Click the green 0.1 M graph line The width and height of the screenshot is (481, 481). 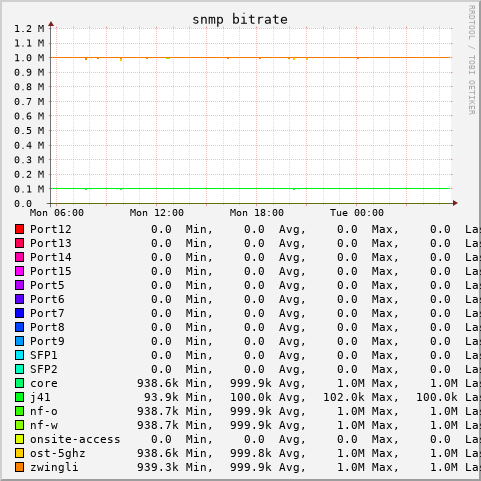click(x=250, y=188)
